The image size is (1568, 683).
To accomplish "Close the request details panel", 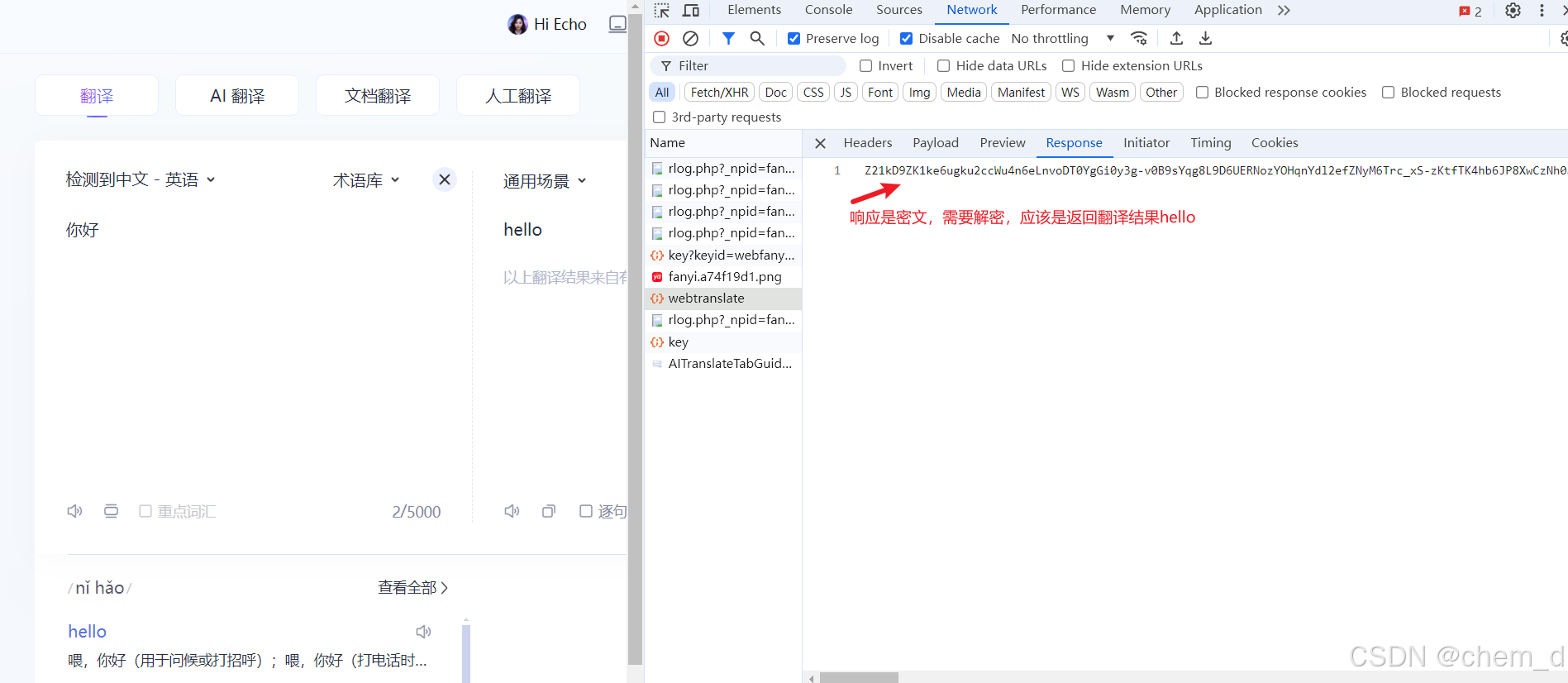I will pos(820,143).
